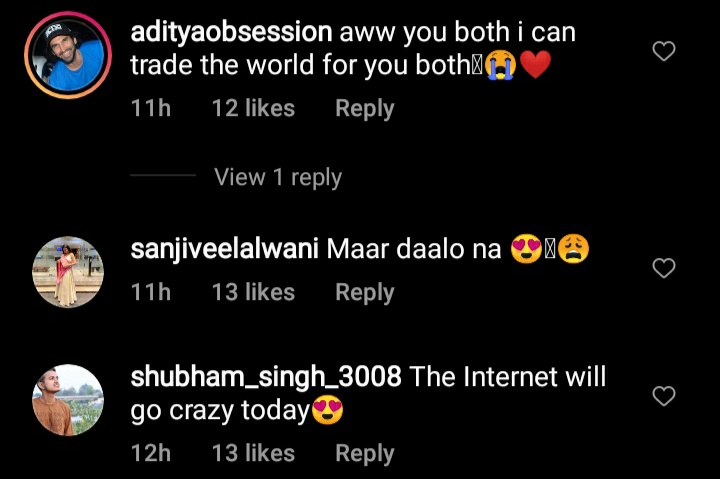
Task: Visit the shubham_singh_3008 username link
Action: (x=266, y=378)
